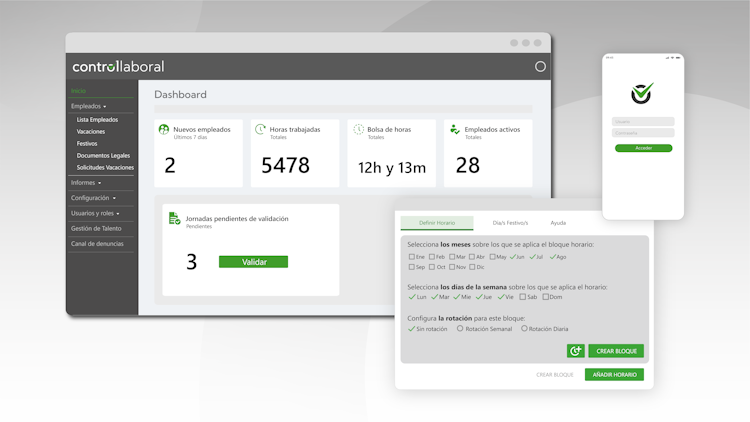Open Documentos Legales submenu item
Viewport: 750px width, 422px height.
[103, 155]
